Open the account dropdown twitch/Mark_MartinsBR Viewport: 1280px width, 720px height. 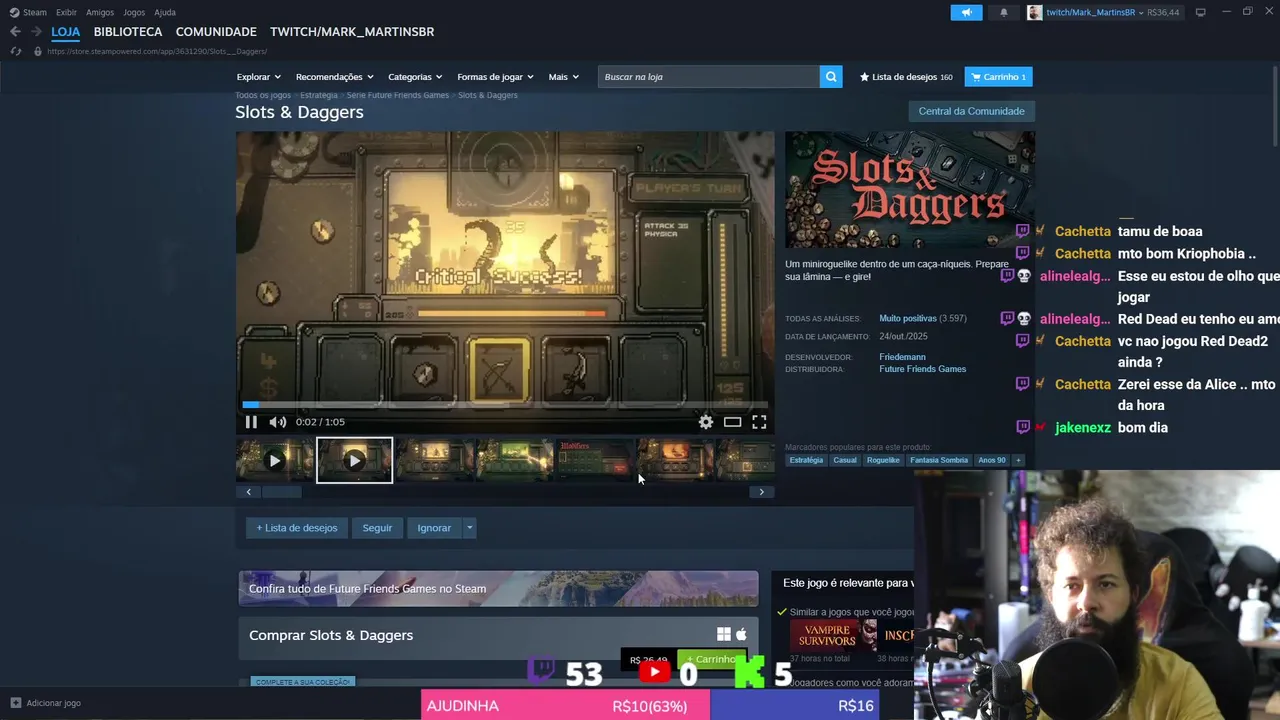[1103, 12]
